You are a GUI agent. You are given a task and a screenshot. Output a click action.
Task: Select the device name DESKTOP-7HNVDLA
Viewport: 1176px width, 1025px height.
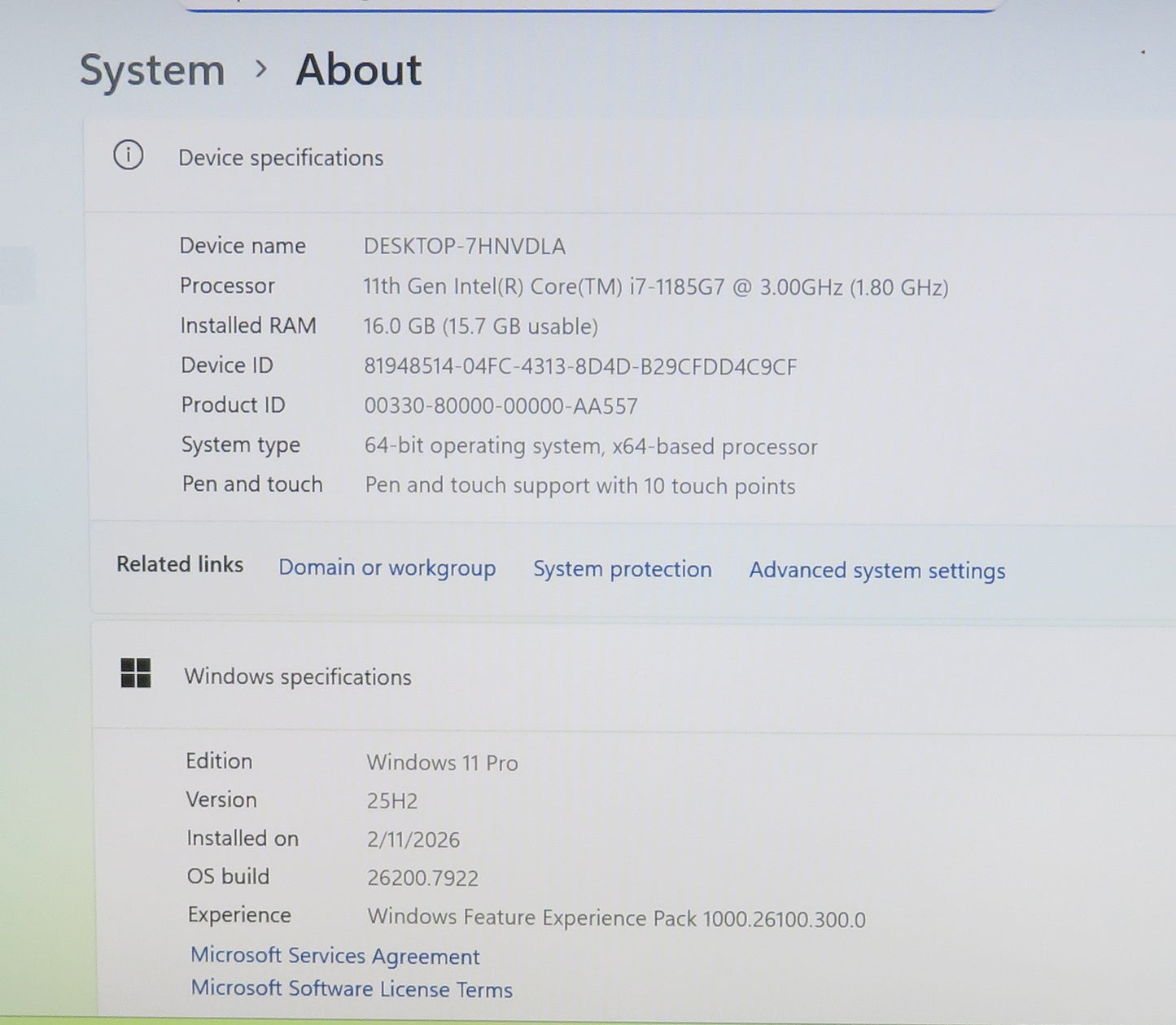466,246
